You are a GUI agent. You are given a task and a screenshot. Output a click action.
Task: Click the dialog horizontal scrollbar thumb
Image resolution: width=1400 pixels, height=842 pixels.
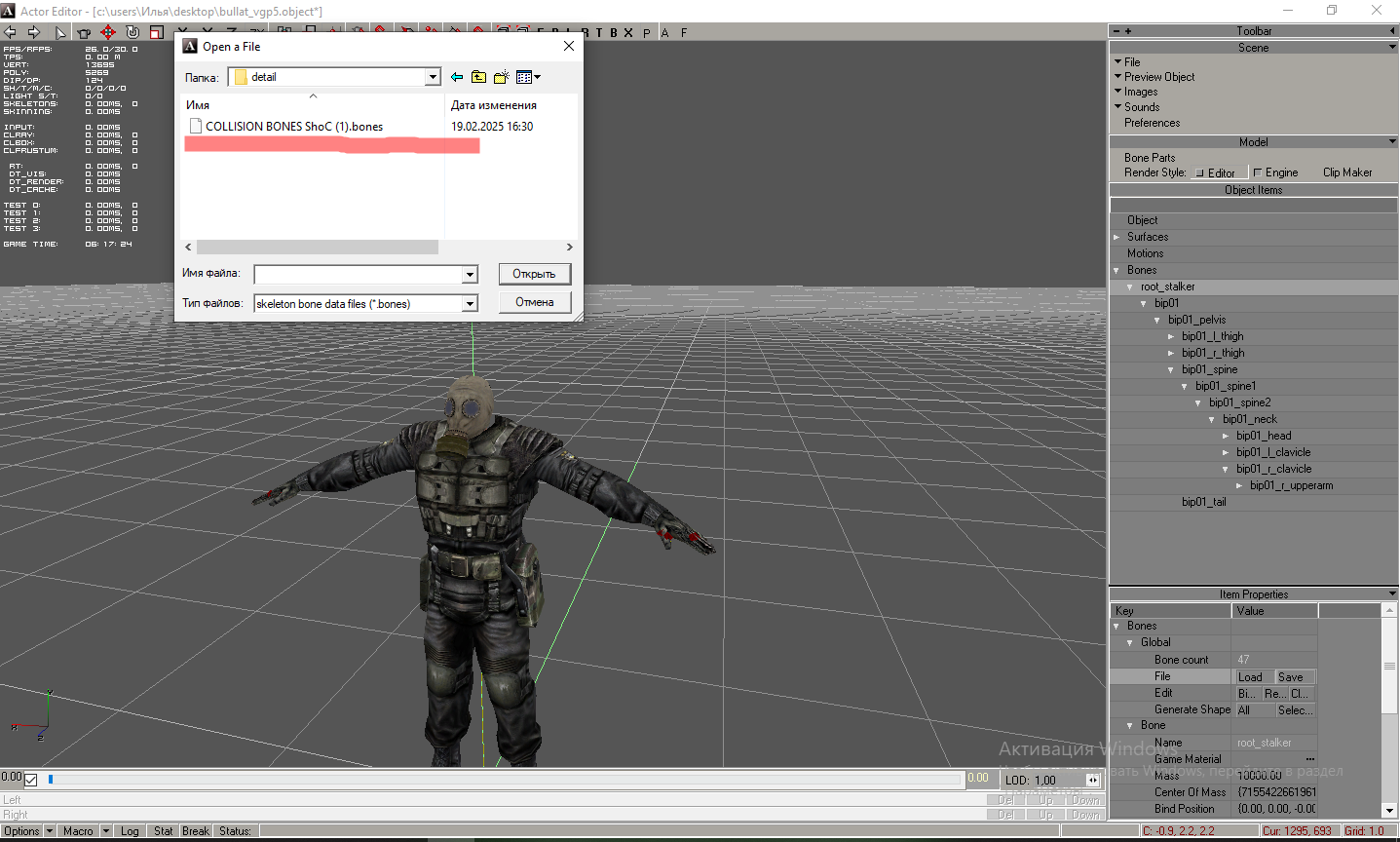point(318,248)
